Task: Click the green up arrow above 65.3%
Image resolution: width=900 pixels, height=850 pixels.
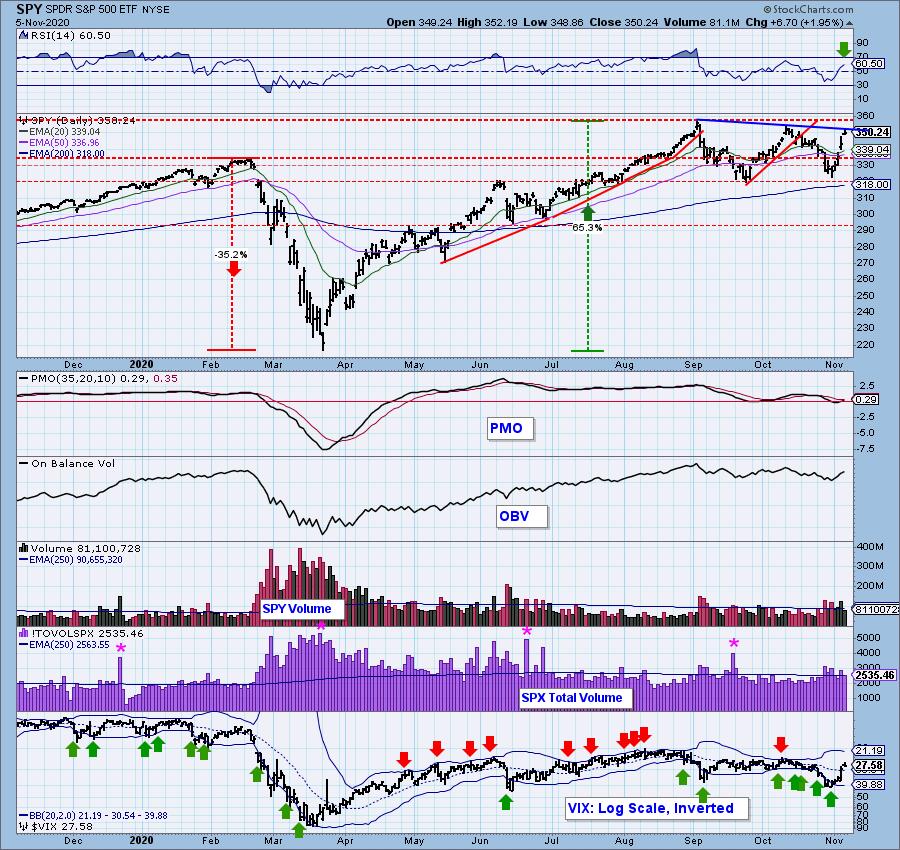Action: pyautogui.click(x=588, y=214)
